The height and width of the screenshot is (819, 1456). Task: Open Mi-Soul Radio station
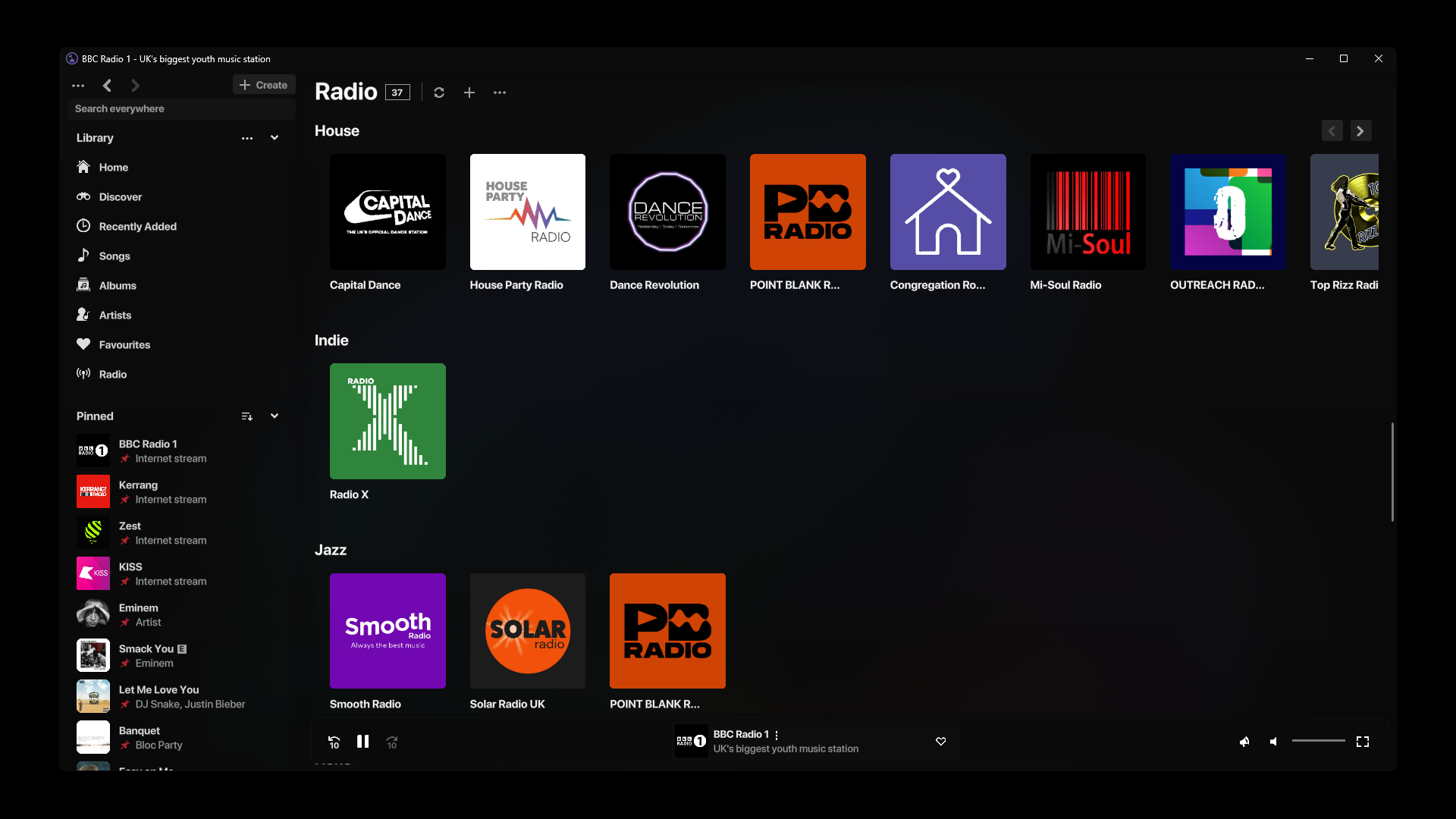[1088, 212]
